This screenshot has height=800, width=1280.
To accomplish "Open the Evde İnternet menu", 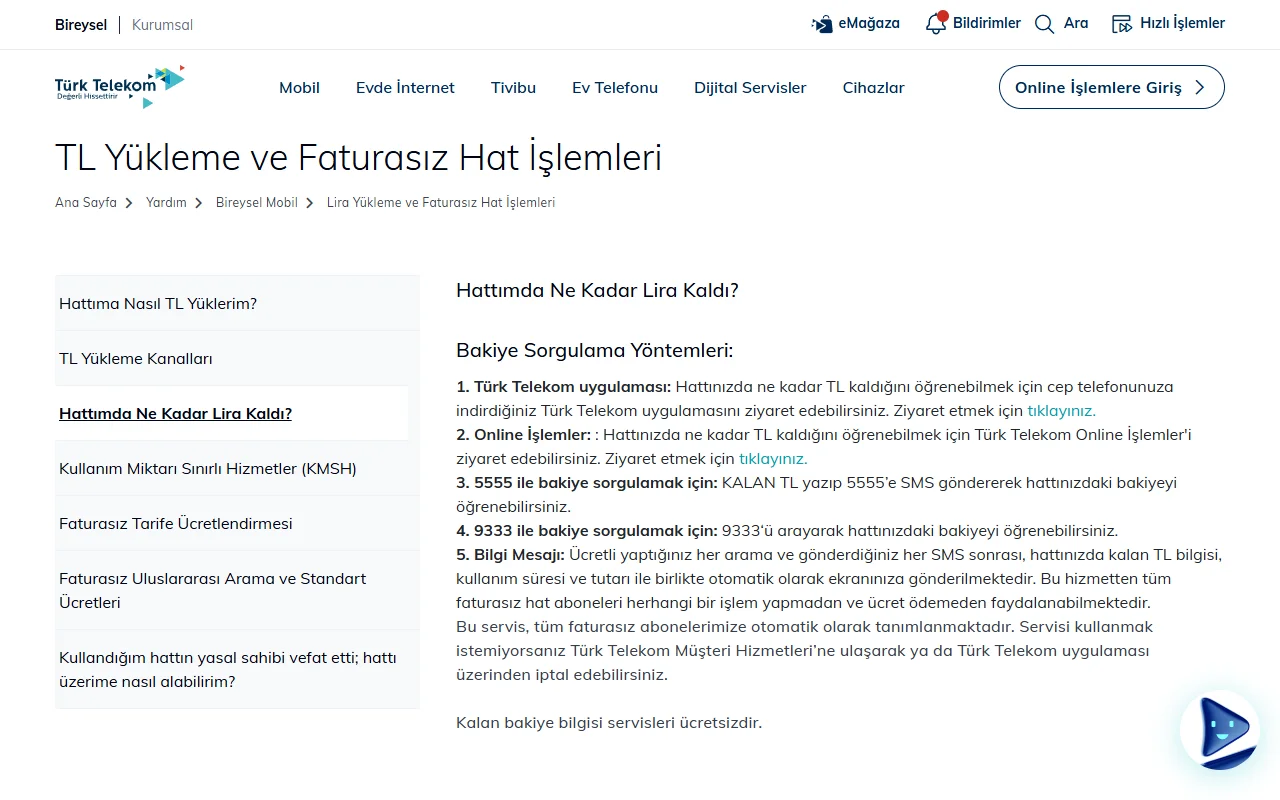I will point(405,87).
